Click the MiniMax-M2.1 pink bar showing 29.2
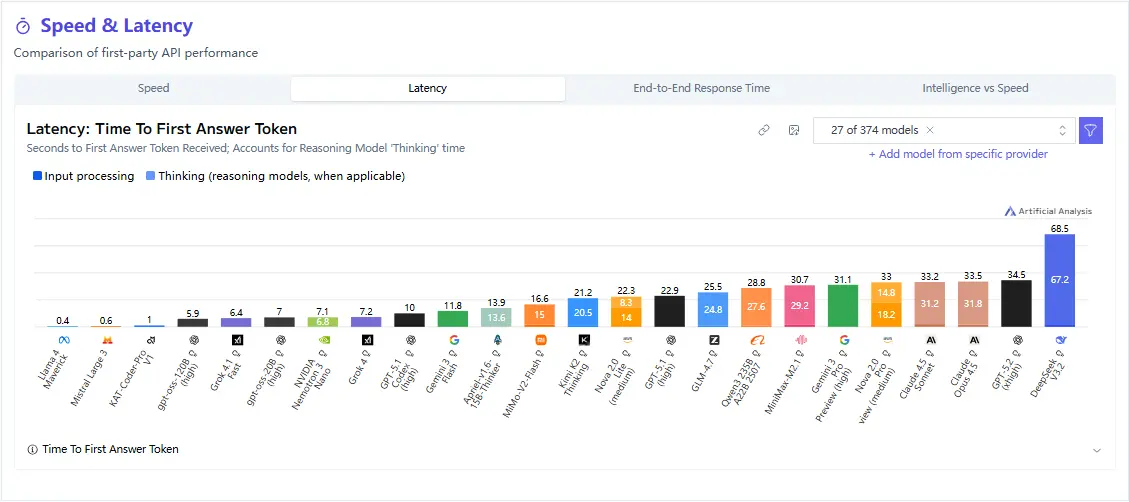The height and width of the screenshot is (502, 1129). pyautogui.click(x=799, y=305)
